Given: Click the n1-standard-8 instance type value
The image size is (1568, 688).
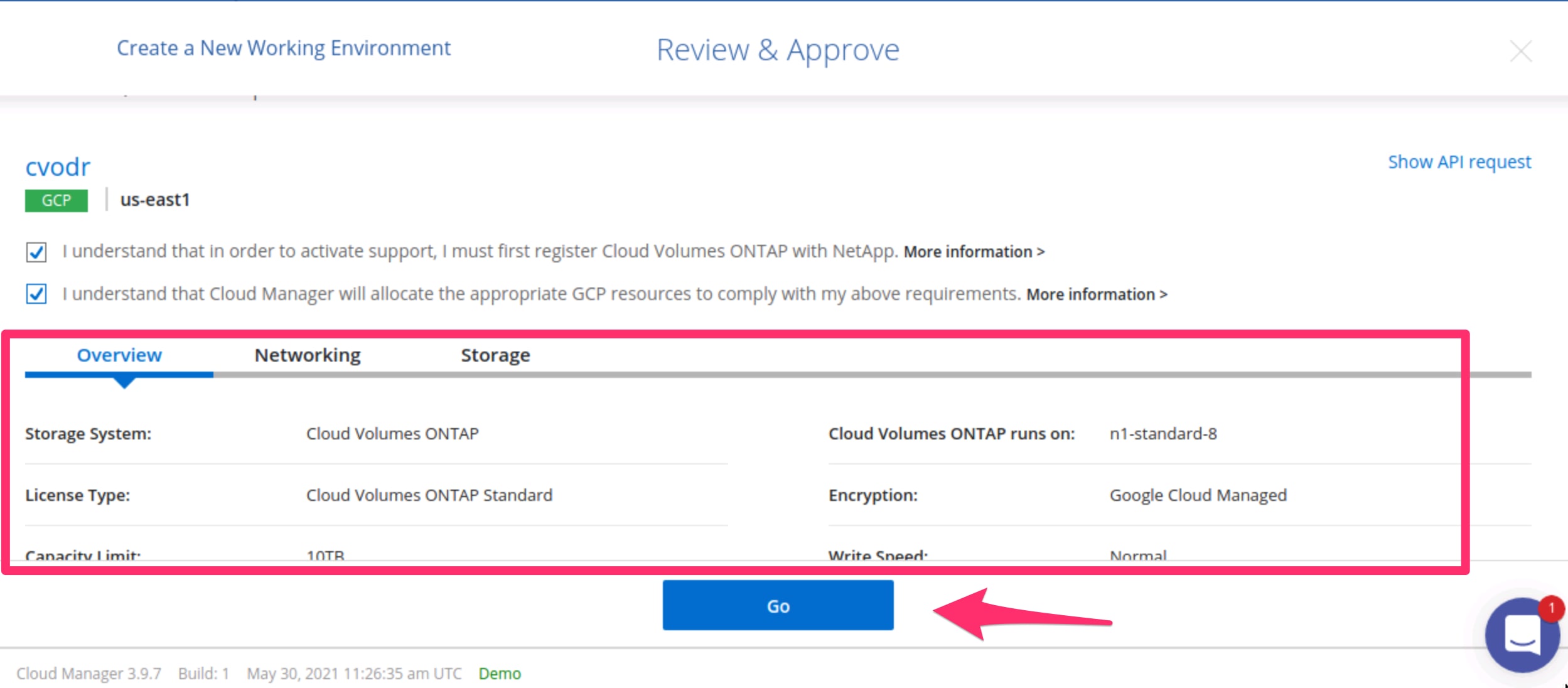Looking at the screenshot, I should (x=1163, y=434).
